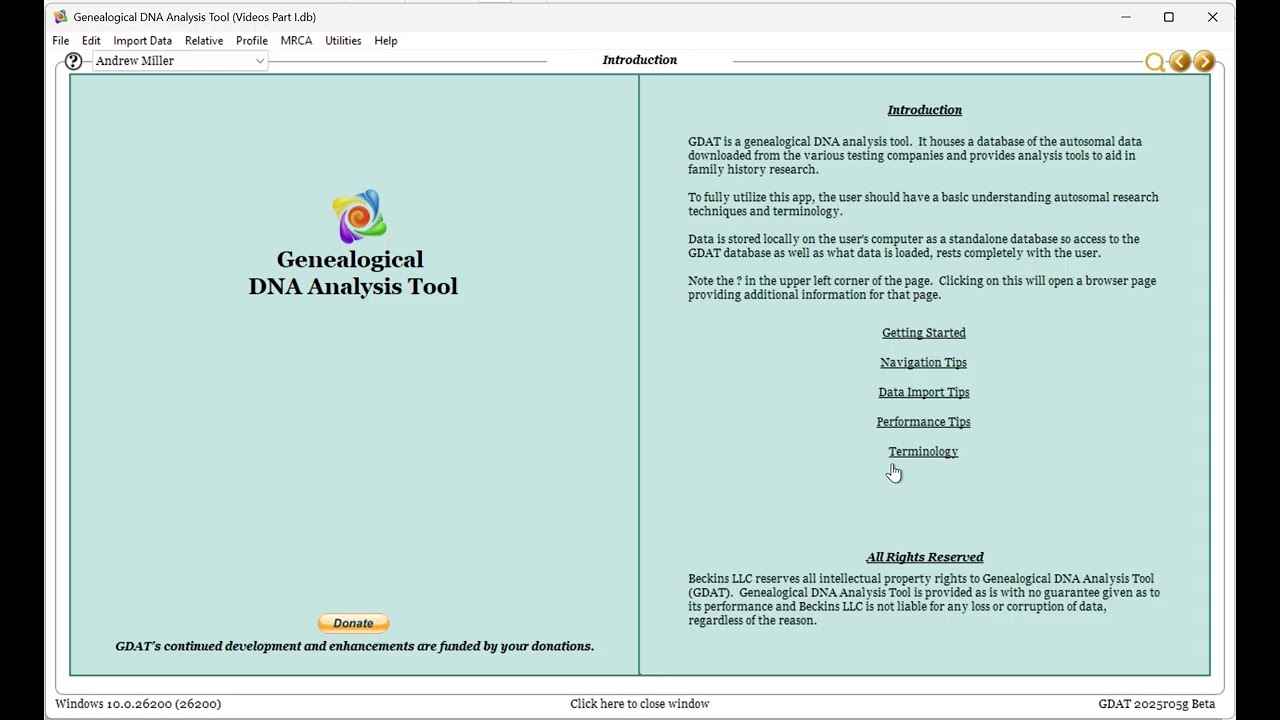Viewport: 1280px width, 720px height.
Task: Open the Utilities menu
Action: (343, 41)
